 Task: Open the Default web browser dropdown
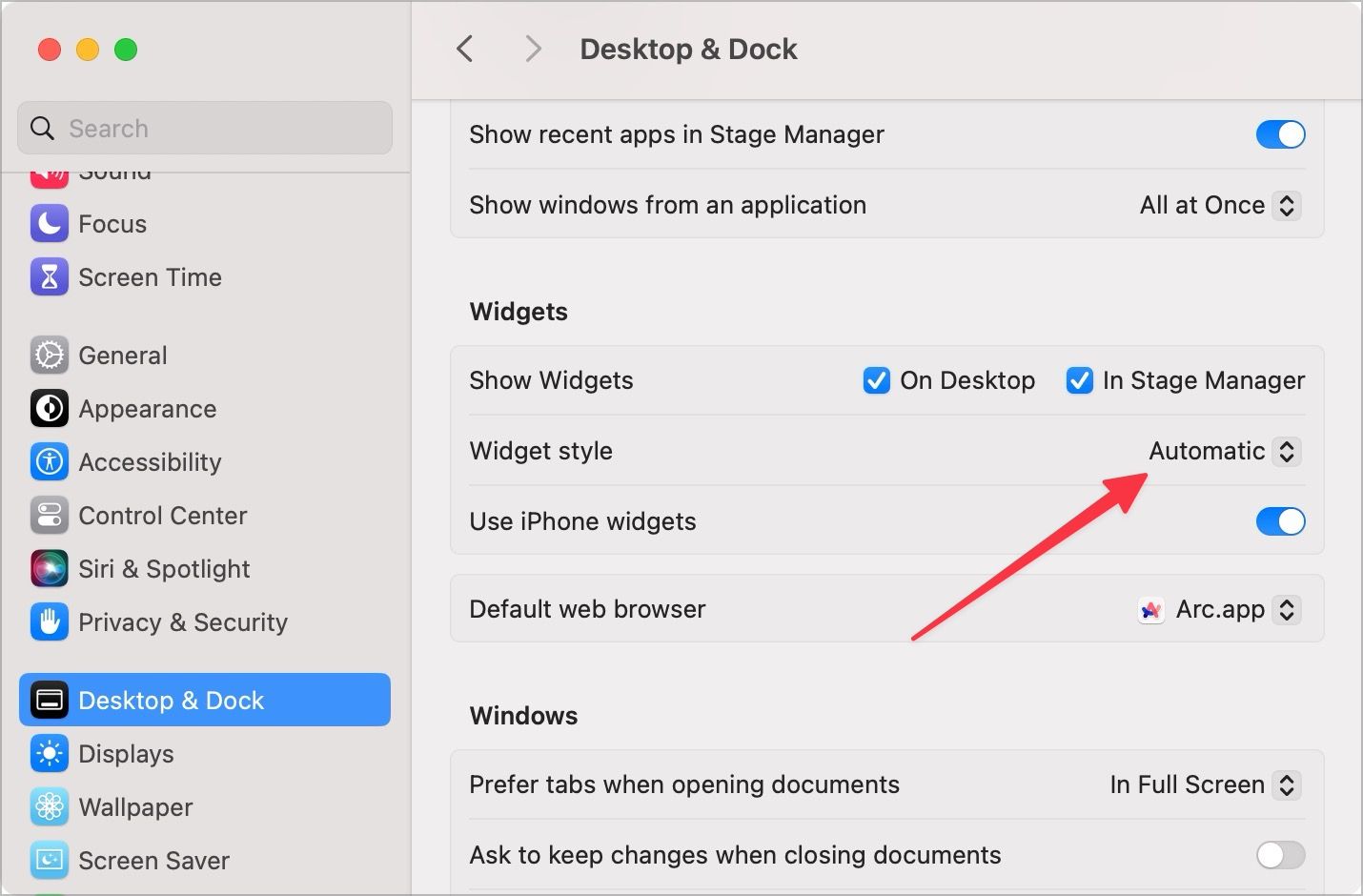click(1220, 610)
